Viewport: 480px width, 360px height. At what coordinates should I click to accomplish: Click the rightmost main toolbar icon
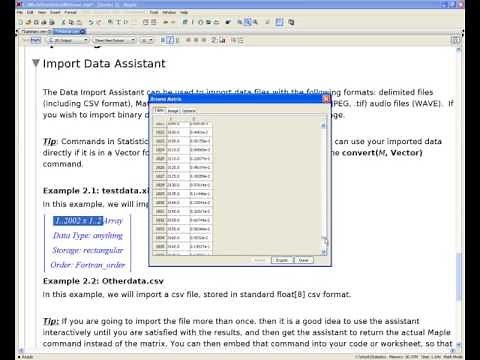[291, 22]
